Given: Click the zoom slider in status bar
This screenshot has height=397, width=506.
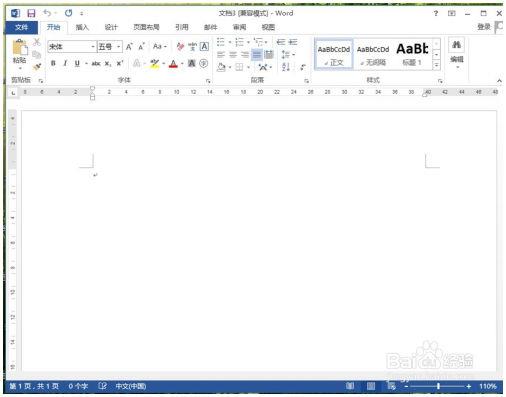Looking at the screenshot, I should [x=438, y=386].
